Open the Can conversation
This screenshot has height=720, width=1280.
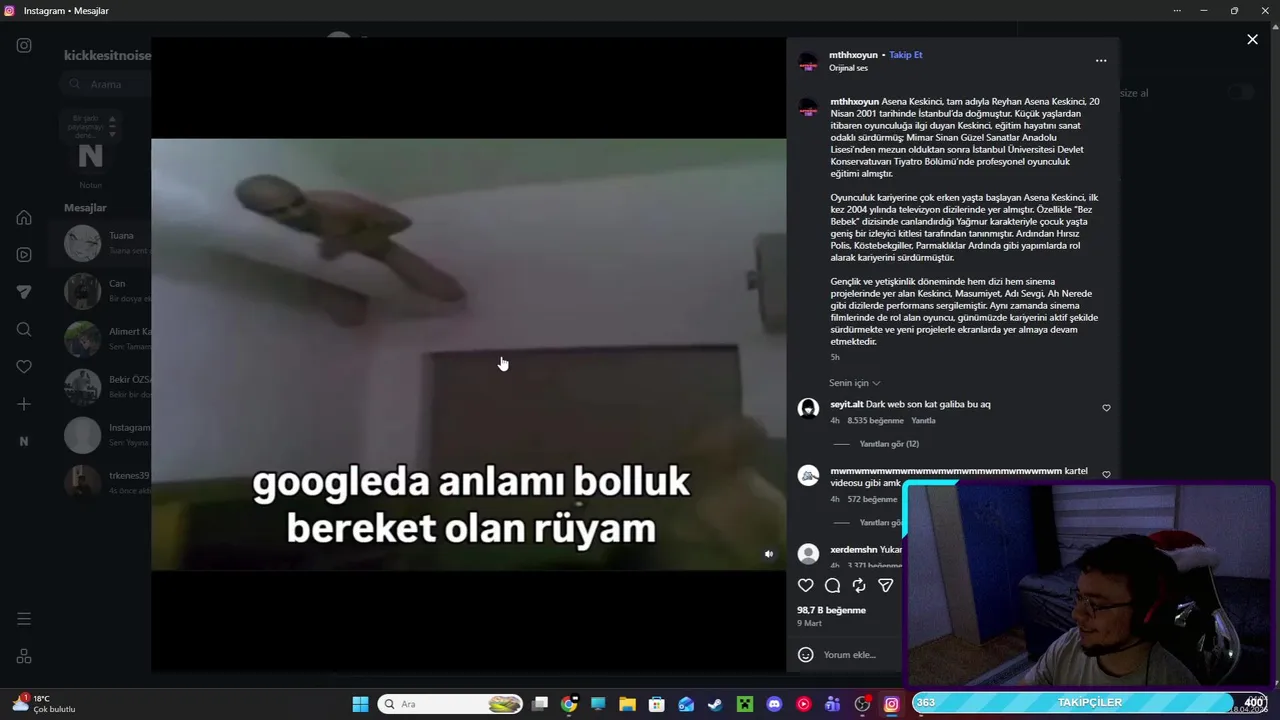[100, 291]
